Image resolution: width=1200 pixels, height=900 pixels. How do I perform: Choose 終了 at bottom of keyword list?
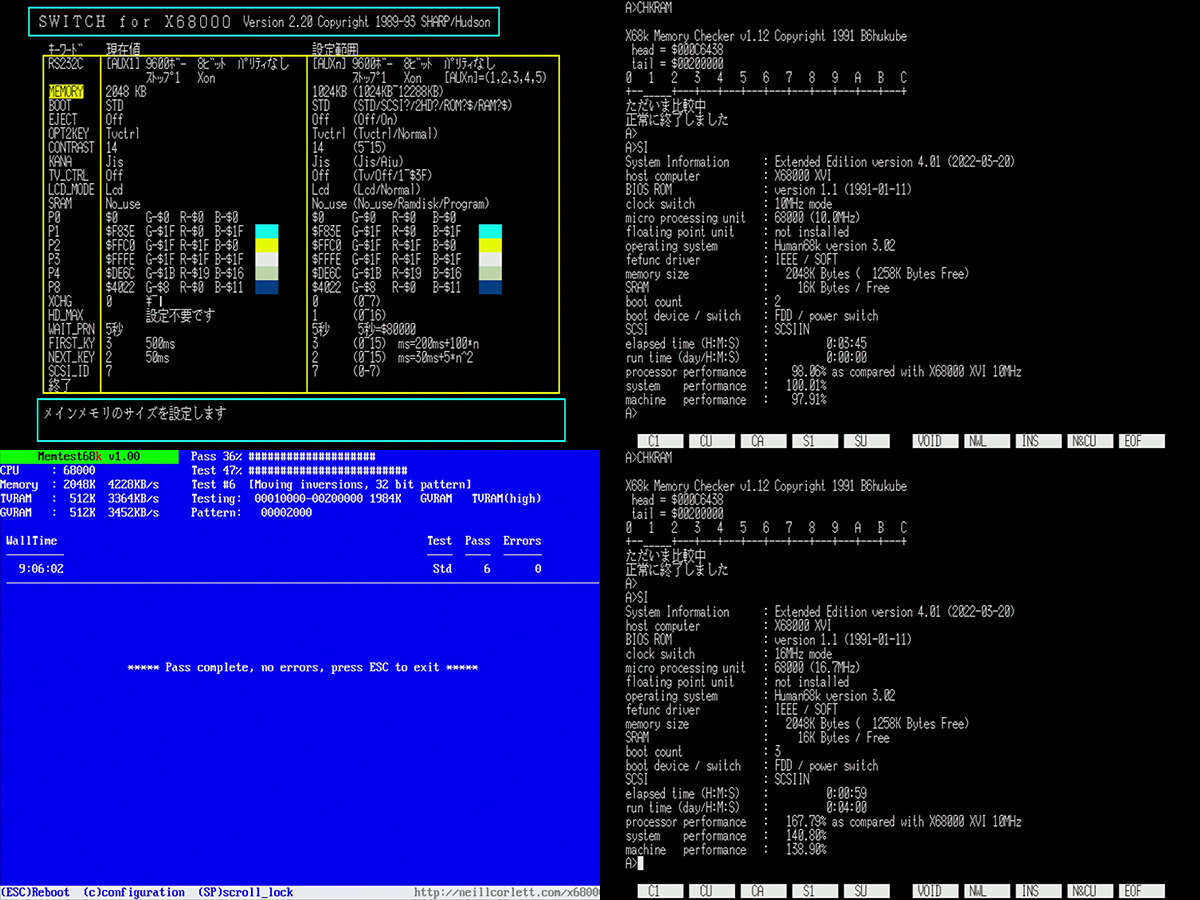pos(60,385)
